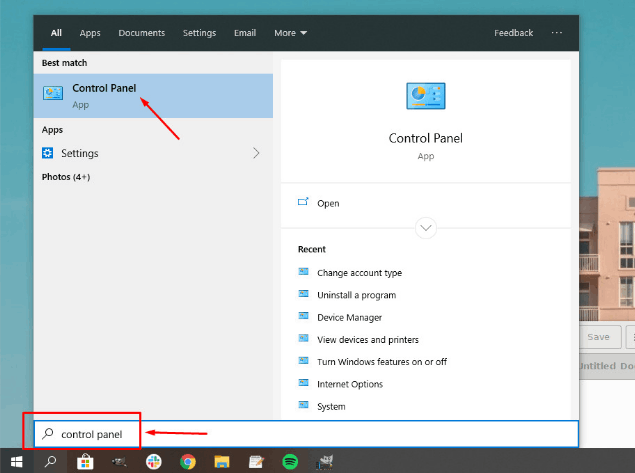Click the search magnifier inside search box
This screenshot has height=473, width=635.
[48, 434]
